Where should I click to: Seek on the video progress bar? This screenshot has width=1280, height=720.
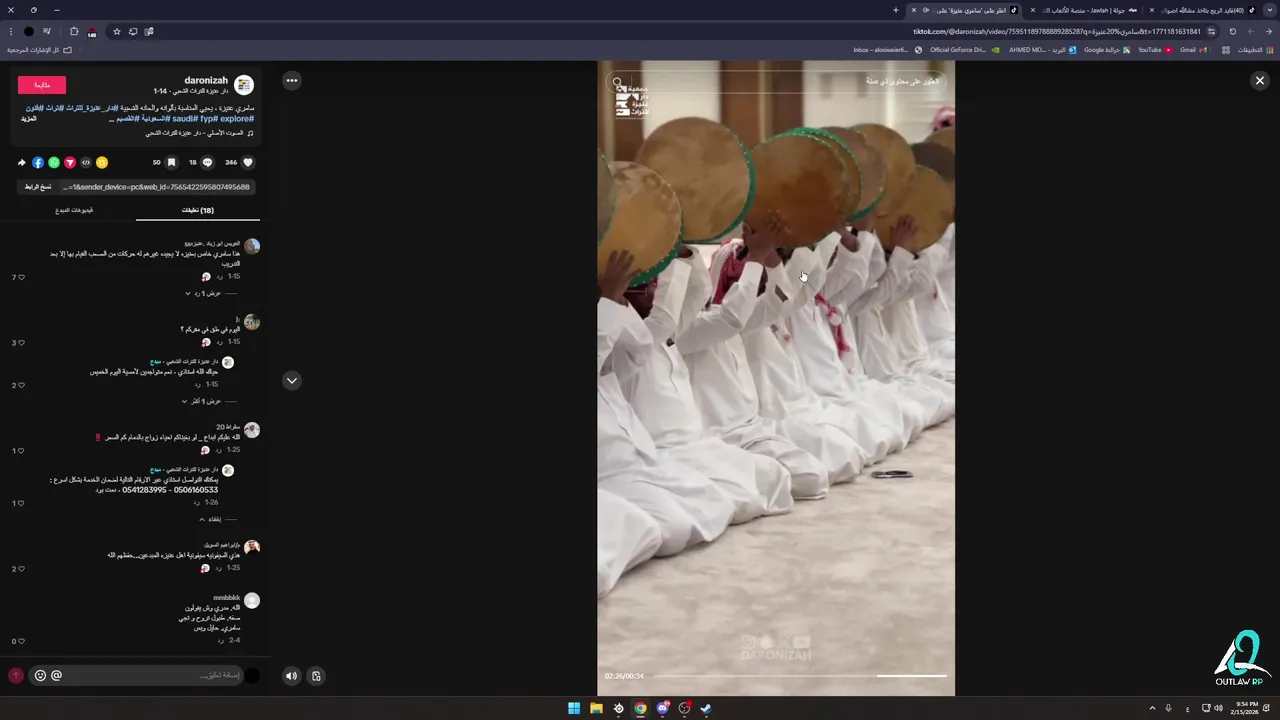pos(800,676)
